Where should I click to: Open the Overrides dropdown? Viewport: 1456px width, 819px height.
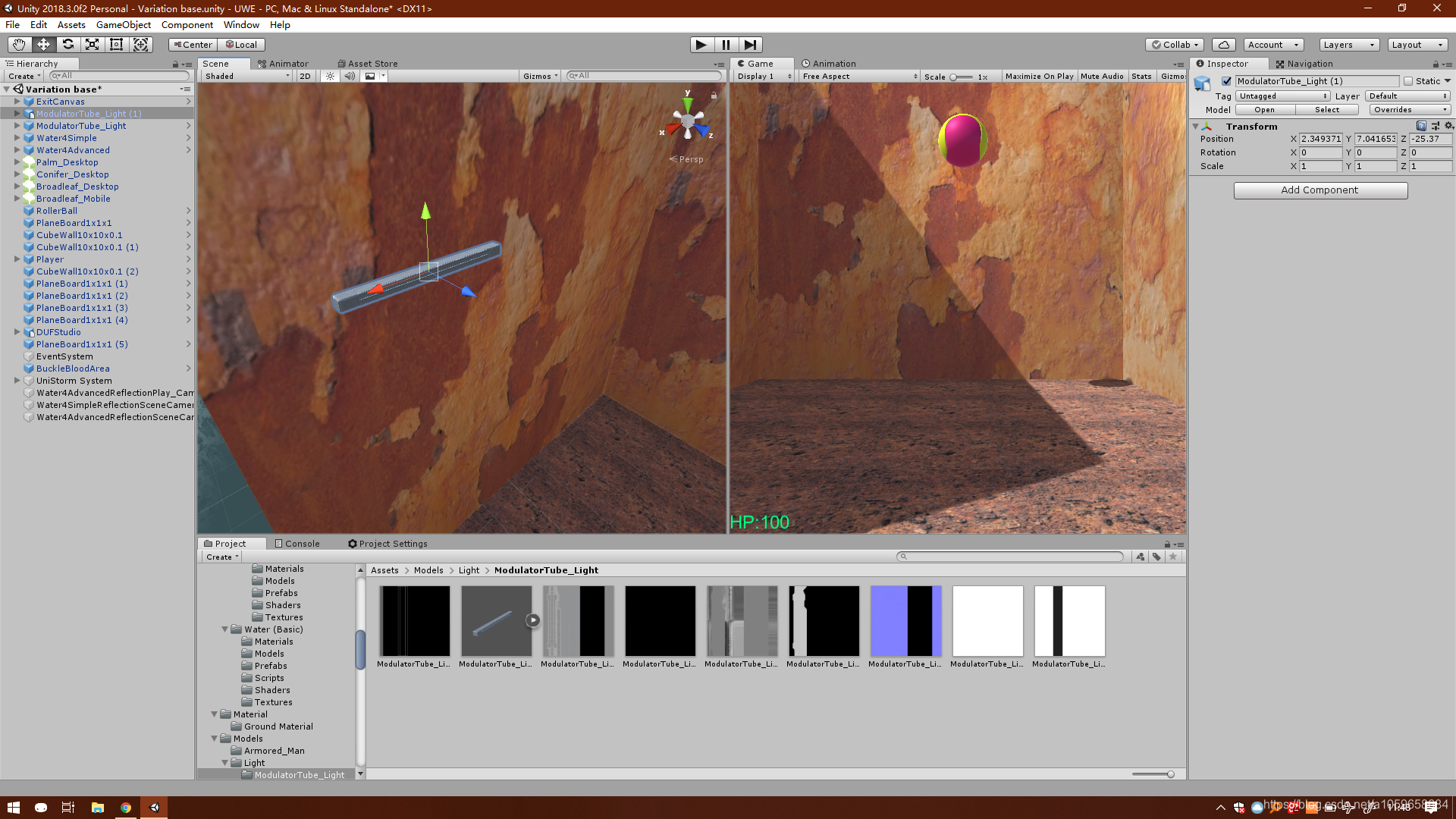click(1410, 110)
